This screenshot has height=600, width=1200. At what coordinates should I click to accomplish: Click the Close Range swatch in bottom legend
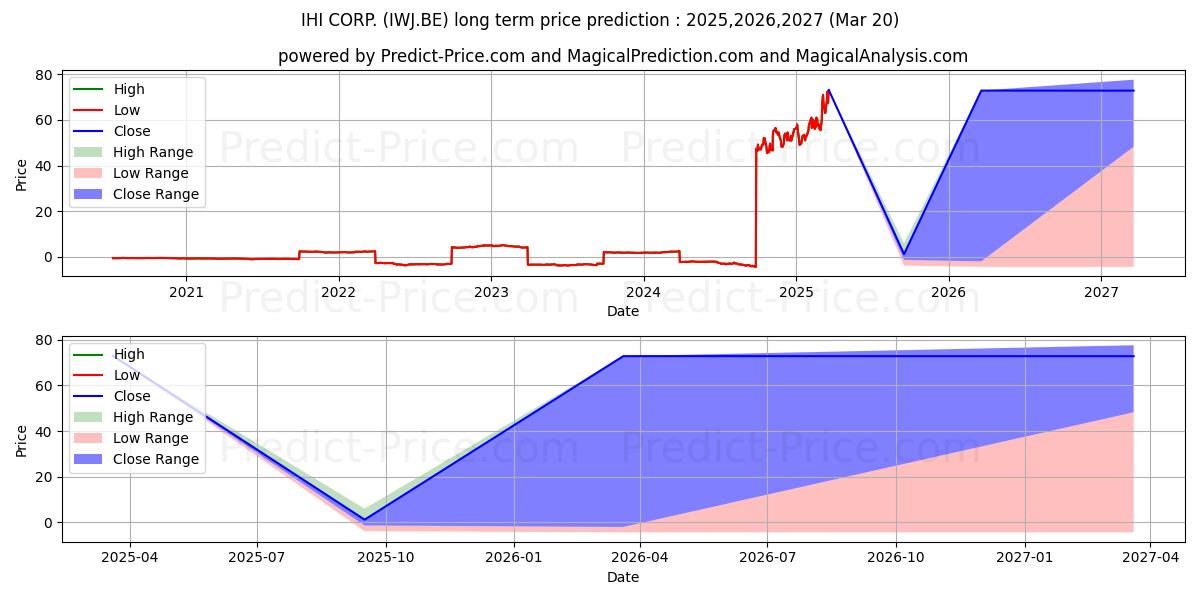pyautogui.click(x=88, y=459)
